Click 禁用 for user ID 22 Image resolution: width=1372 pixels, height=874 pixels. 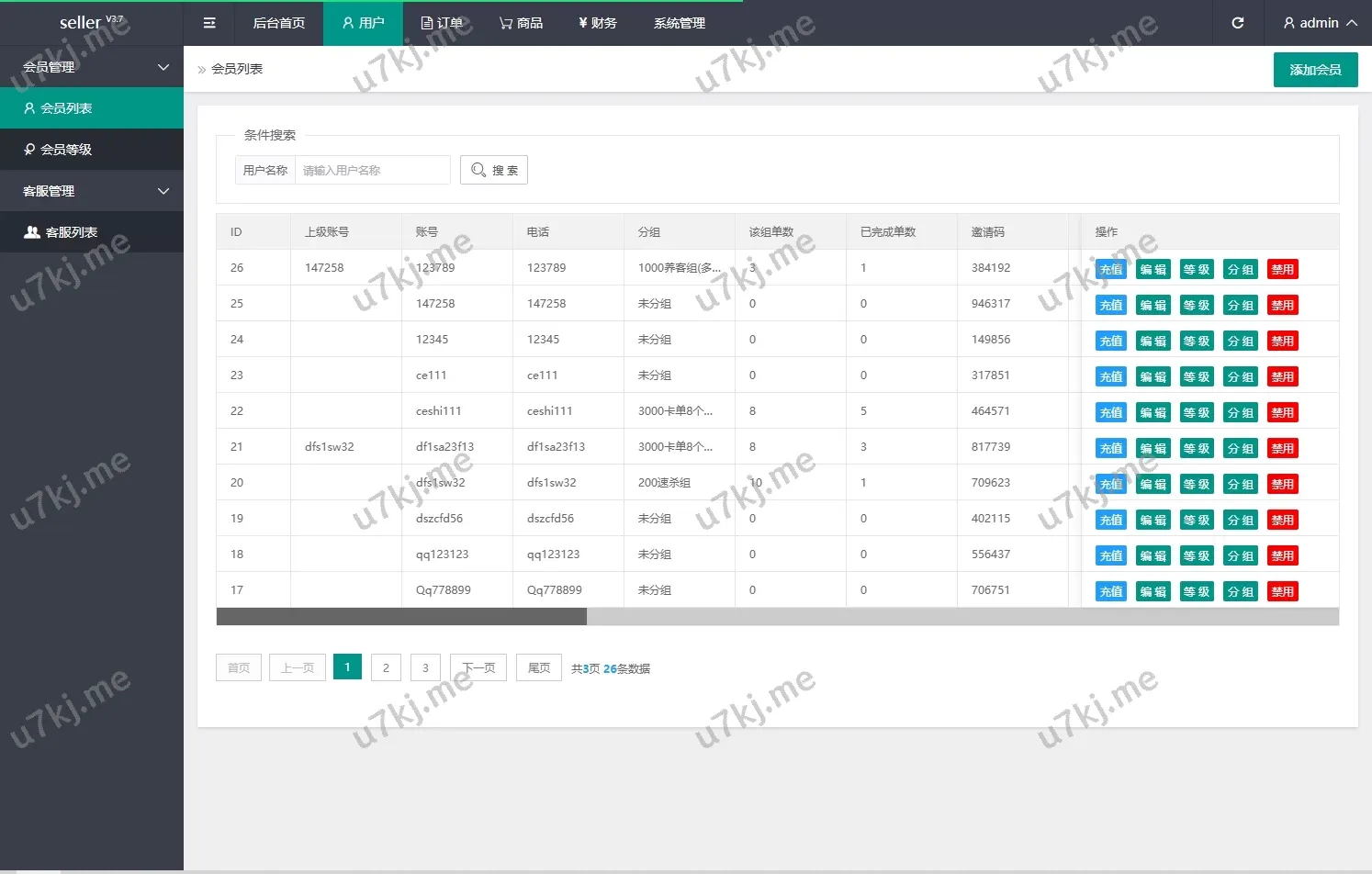(1282, 412)
